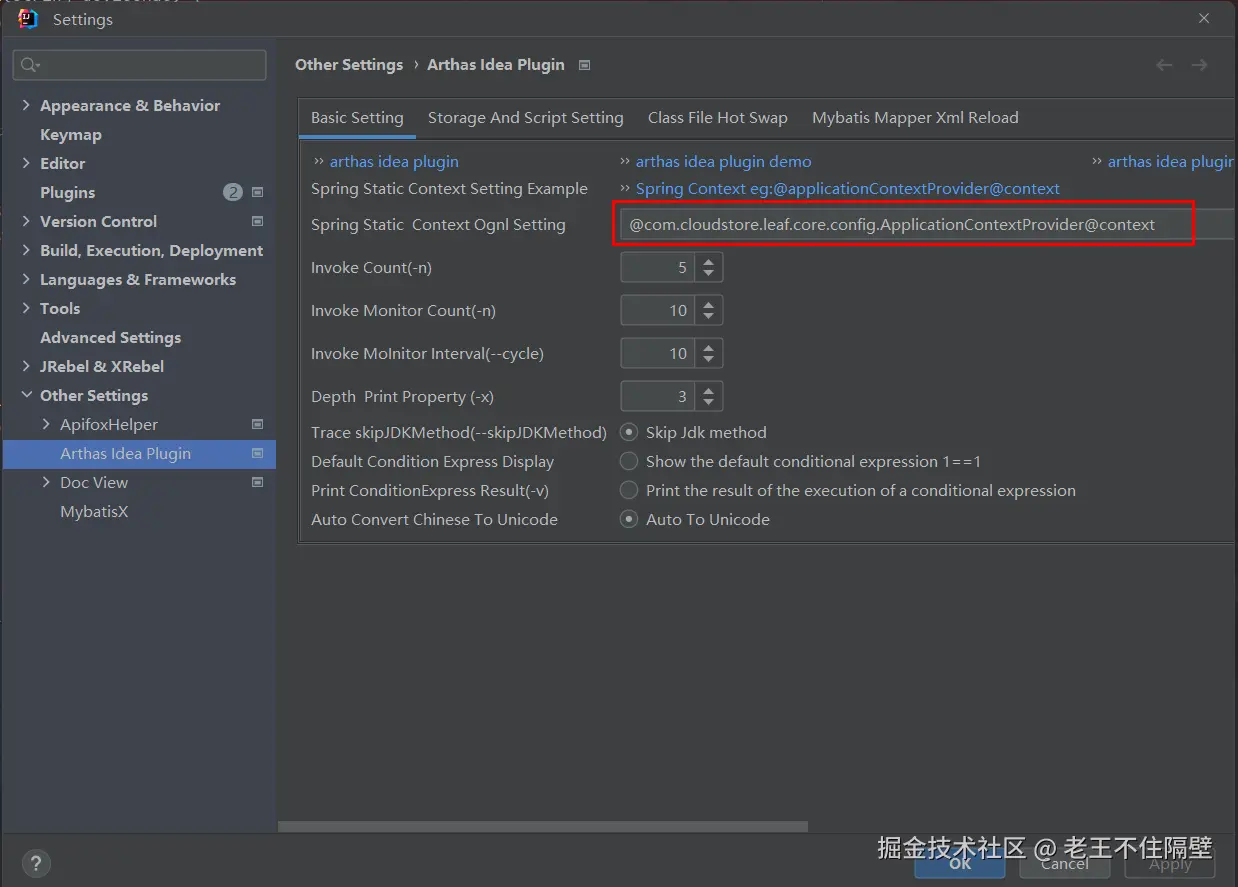The height and width of the screenshot is (887, 1238).
Task: Click Invoke Monitor Interval number field
Action: pyautogui.click(x=658, y=353)
